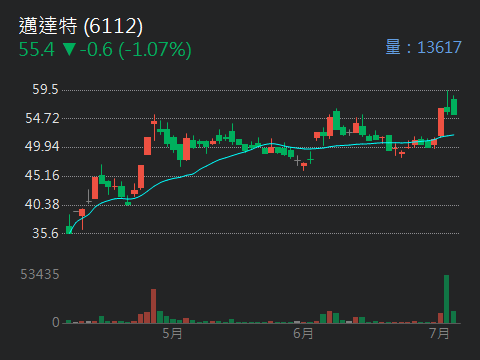
Task: Click the 53435 volume axis label
Action: 40,275
